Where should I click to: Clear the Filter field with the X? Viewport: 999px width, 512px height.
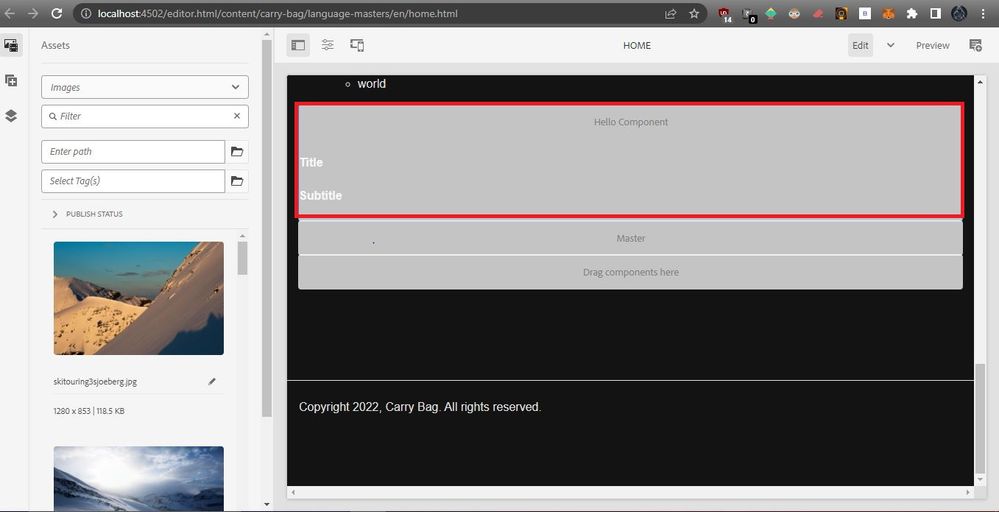(x=237, y=116)
